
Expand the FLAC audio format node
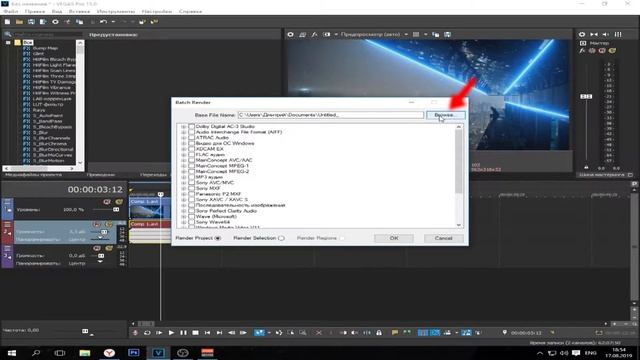(184, 155)
